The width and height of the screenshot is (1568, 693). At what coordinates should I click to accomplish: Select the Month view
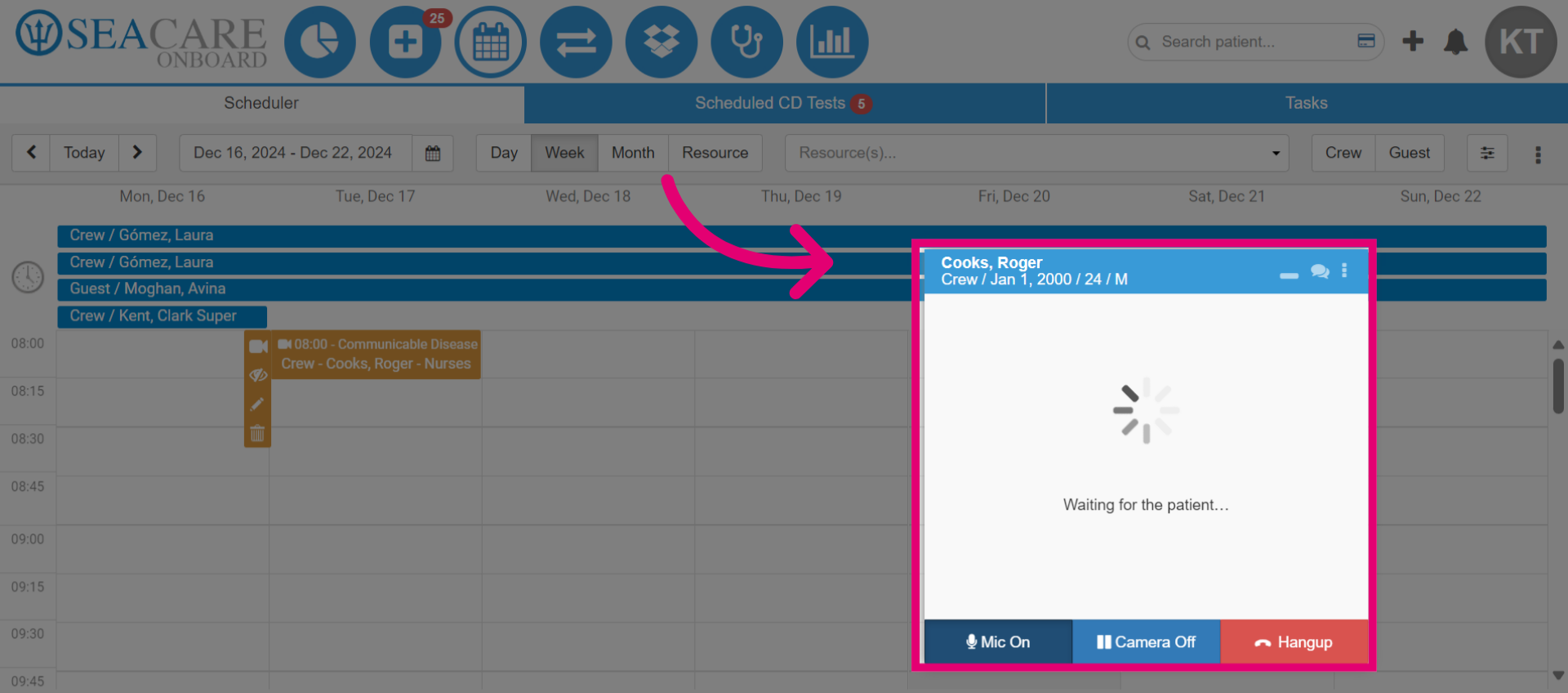(x=633, y=153)
